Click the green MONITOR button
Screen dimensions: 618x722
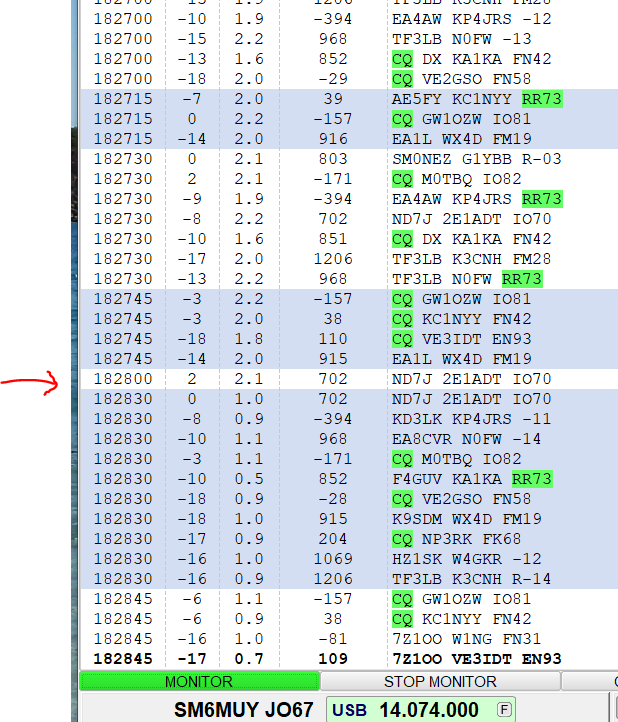[200, 681]
